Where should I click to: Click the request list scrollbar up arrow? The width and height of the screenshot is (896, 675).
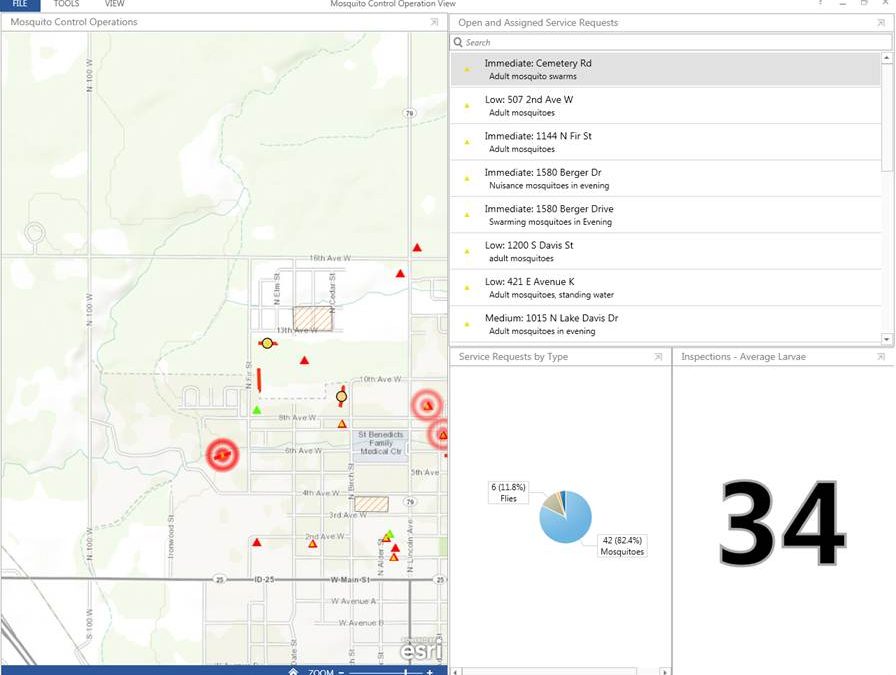[x=886, y=58]
